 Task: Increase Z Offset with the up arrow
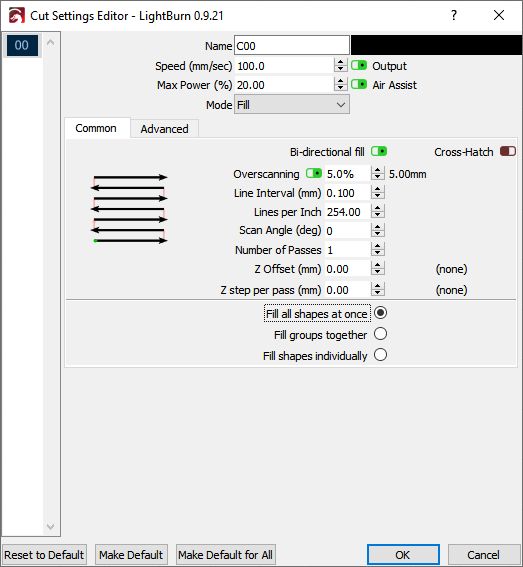point(378,265)
